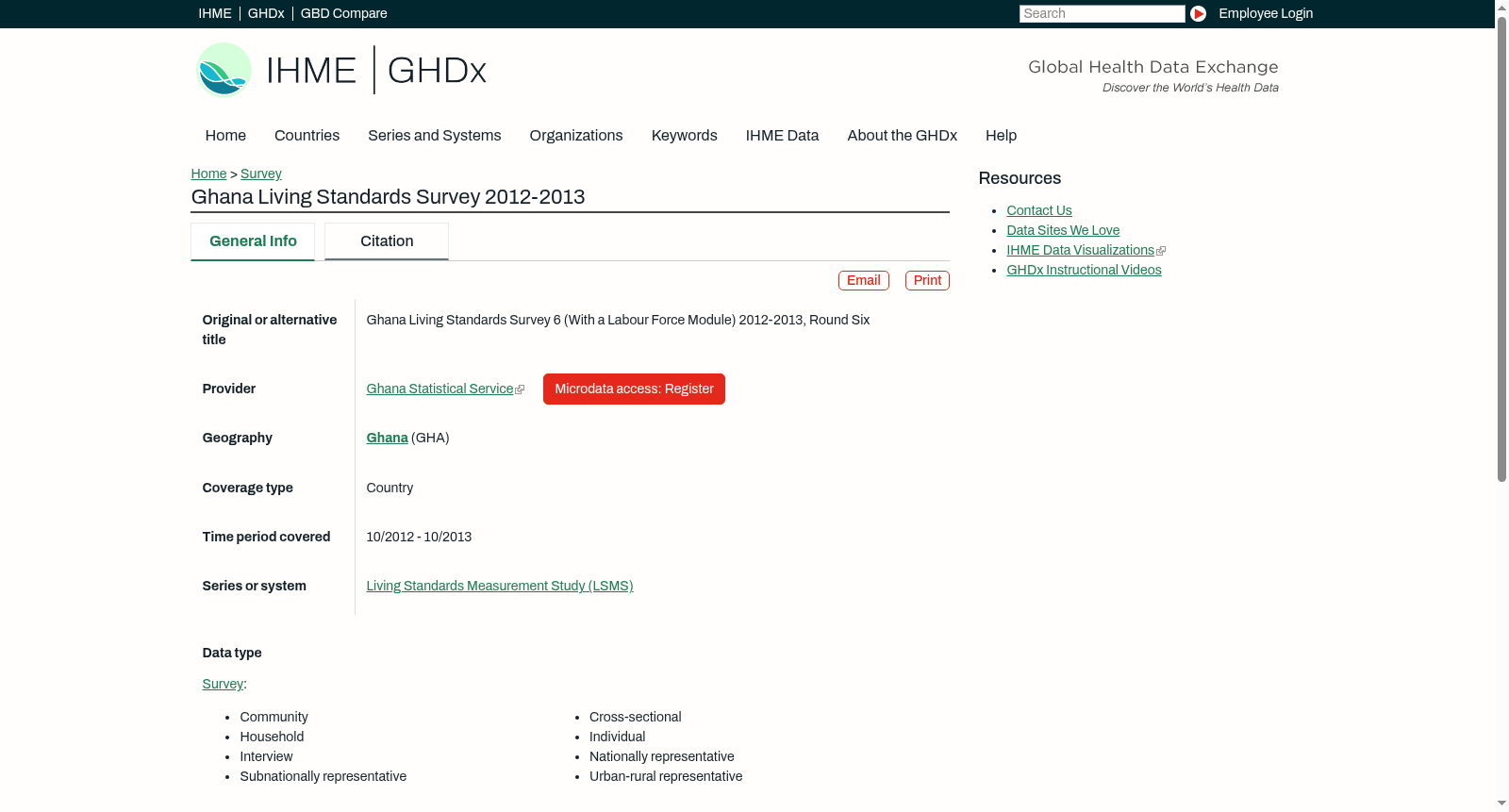Open the GHDx link in top bar
The height and width of the screenshot is (812, 1509).
click(x=266, y=13)
